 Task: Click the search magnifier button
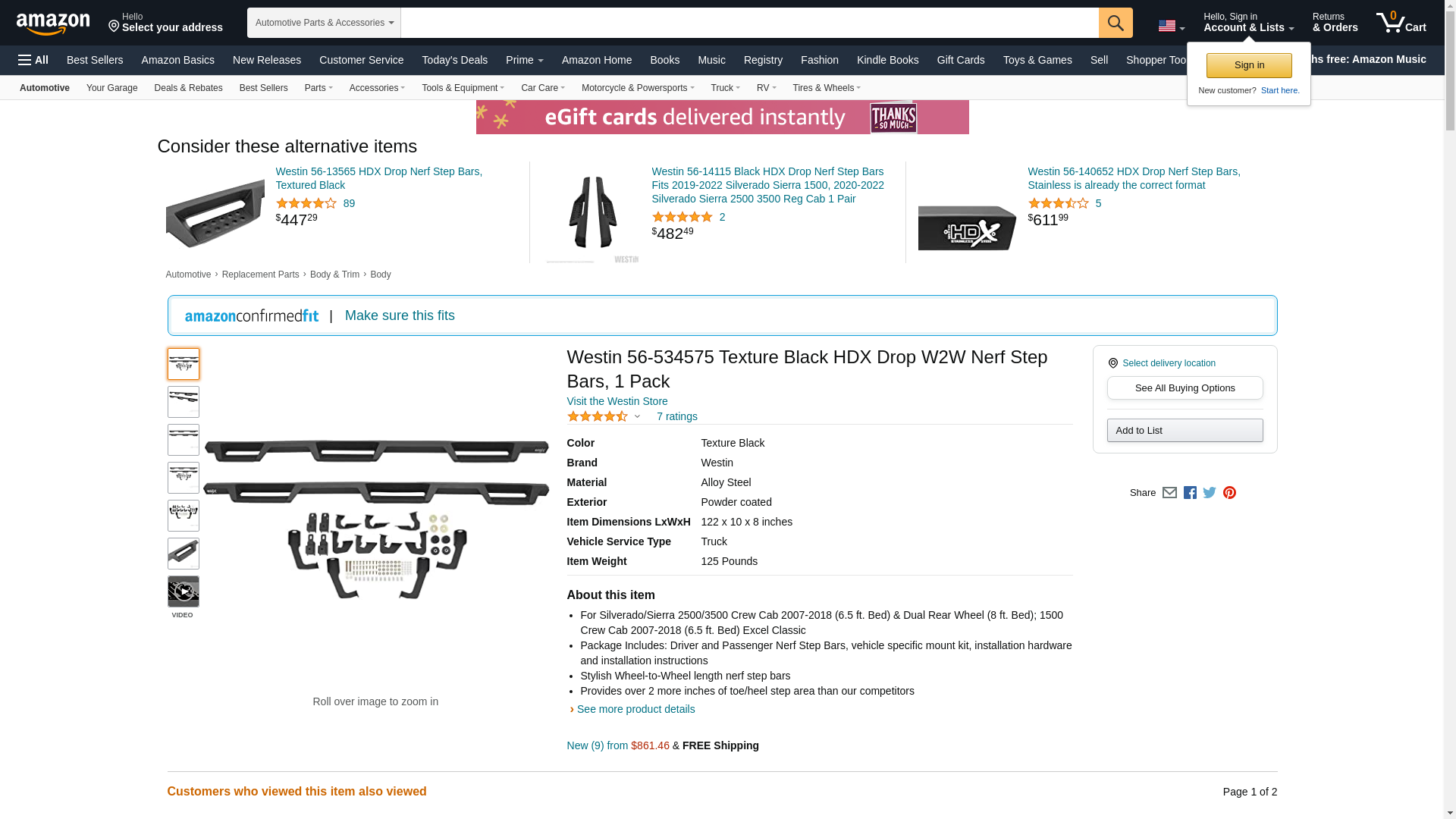coord(1116,23)
